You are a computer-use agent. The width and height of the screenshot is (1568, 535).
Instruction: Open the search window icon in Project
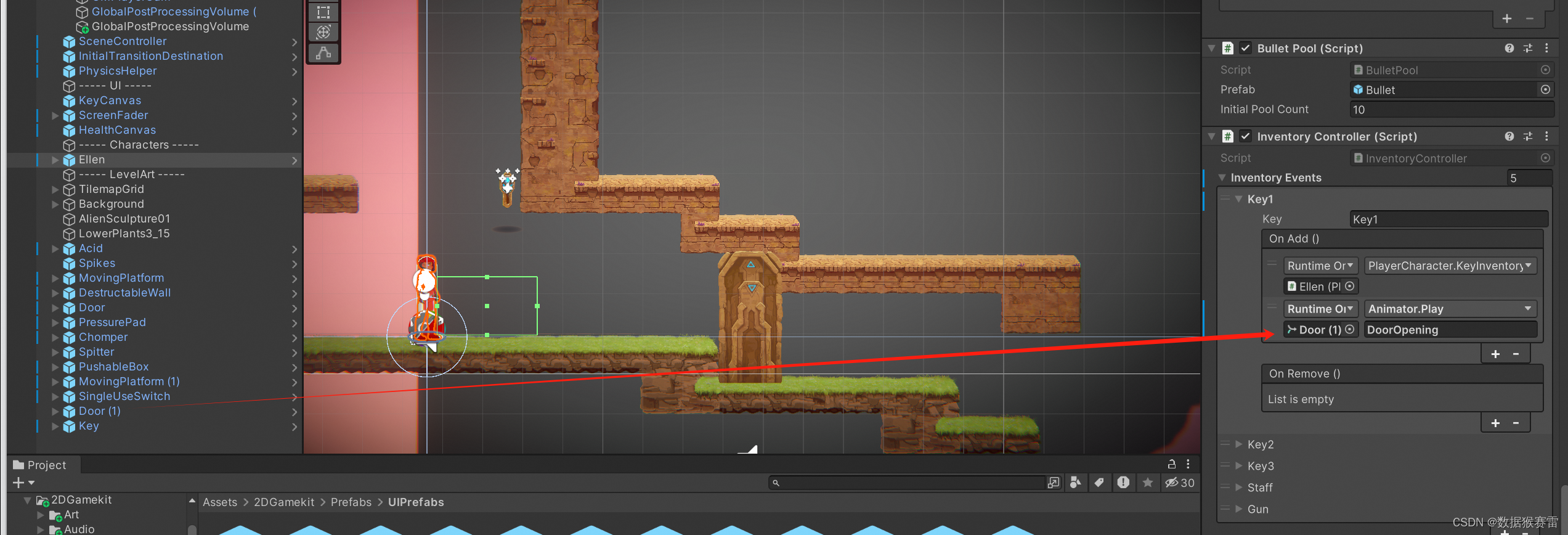[1054, 483]
